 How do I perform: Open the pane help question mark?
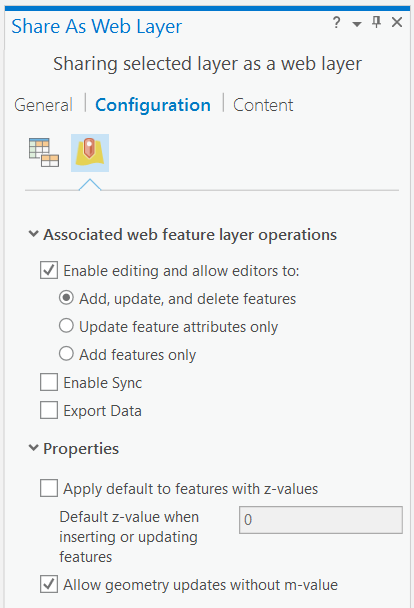(x=336, y=22)
